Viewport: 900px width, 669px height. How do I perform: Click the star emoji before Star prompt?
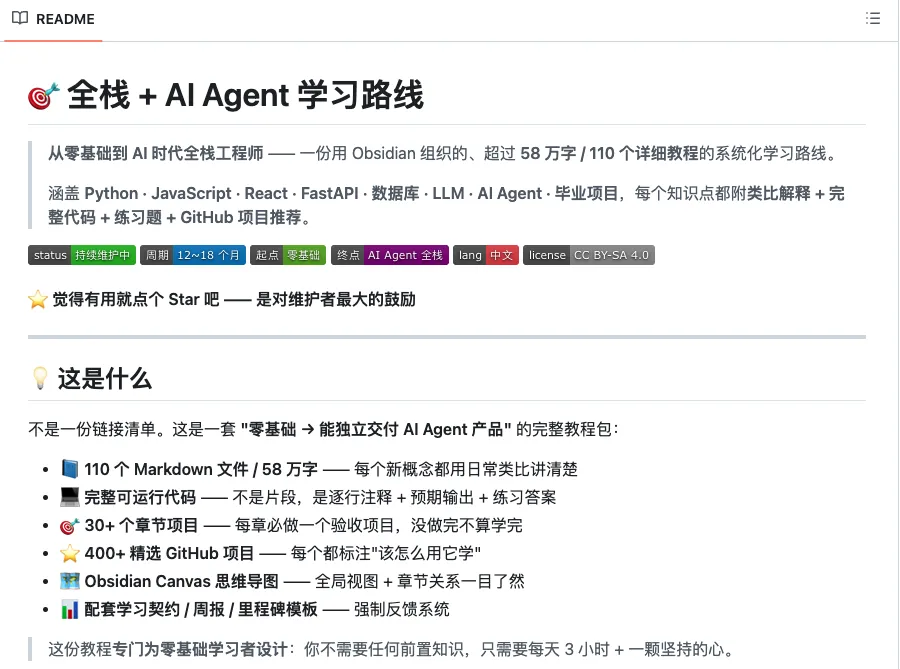click(38, 300)
